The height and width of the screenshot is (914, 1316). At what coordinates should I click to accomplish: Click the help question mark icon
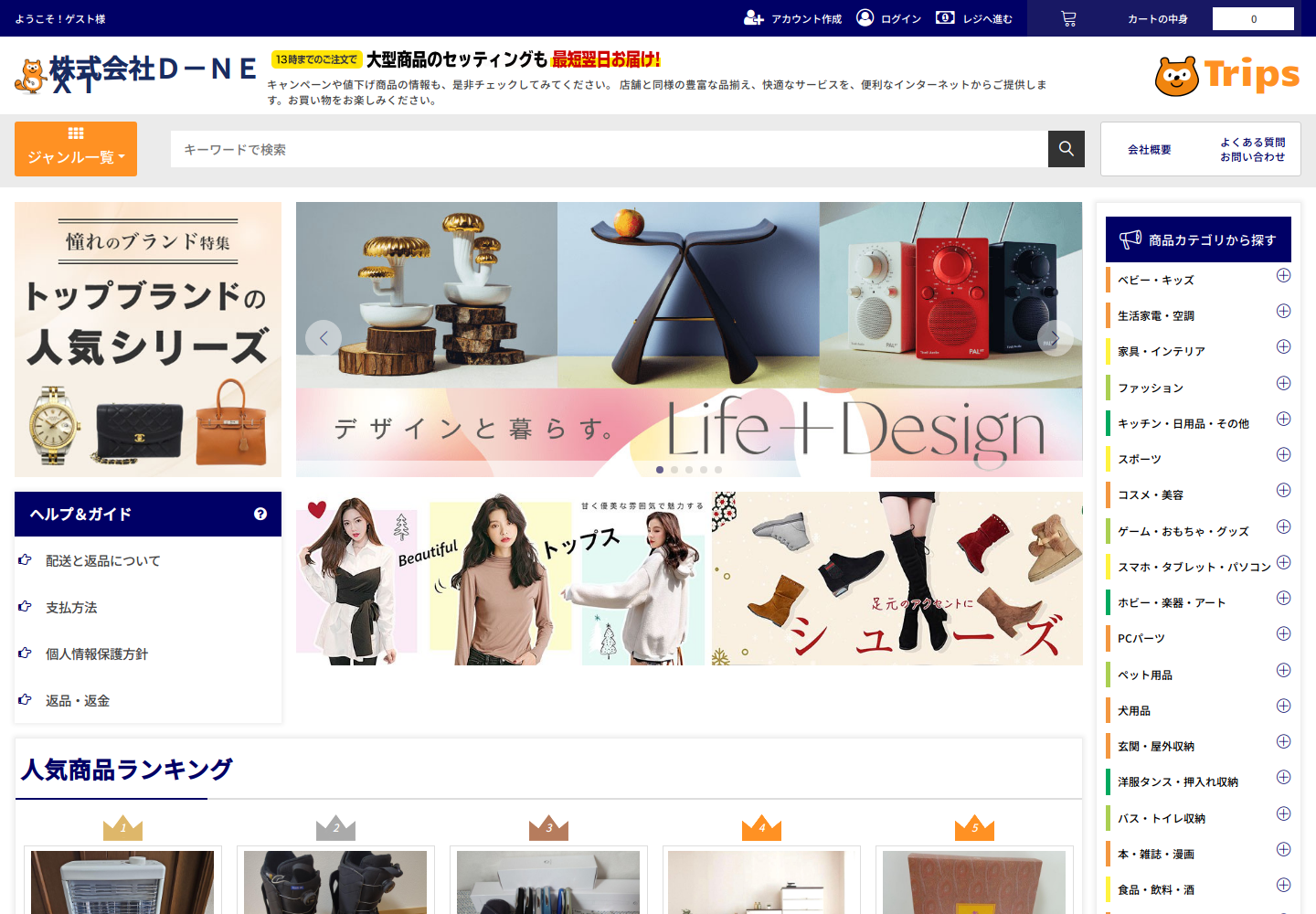[x=260, y=514]
